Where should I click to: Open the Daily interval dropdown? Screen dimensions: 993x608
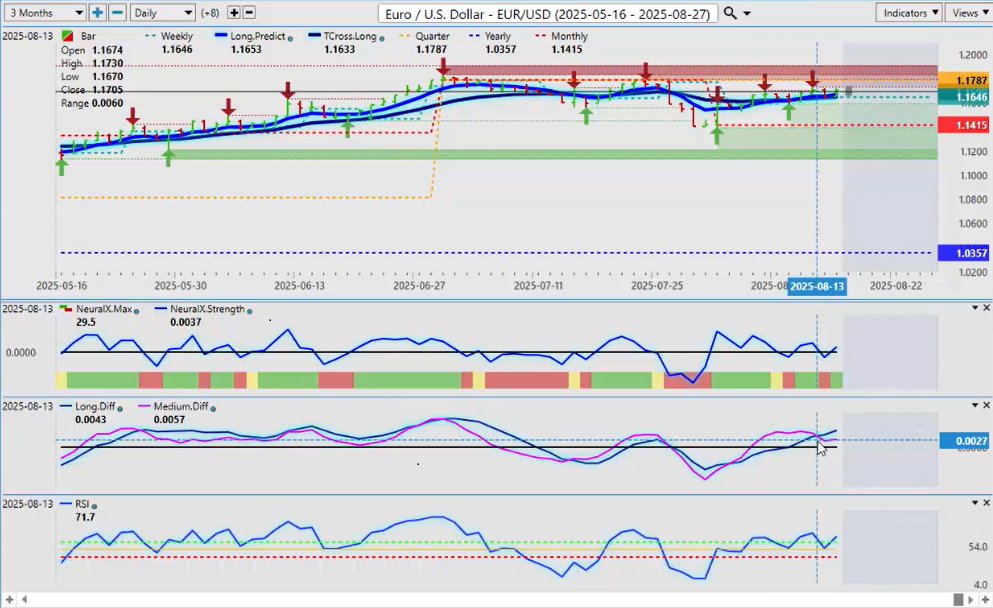[x=162, y=13]
